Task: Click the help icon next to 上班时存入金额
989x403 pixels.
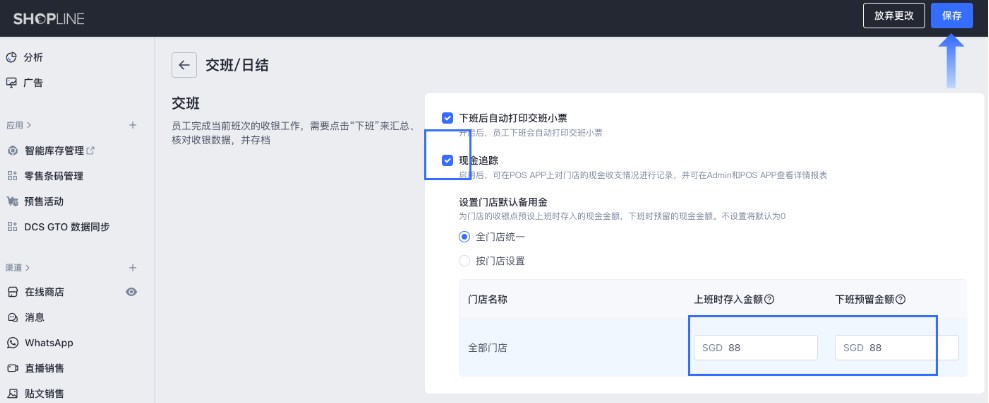Action: (770, 299)
